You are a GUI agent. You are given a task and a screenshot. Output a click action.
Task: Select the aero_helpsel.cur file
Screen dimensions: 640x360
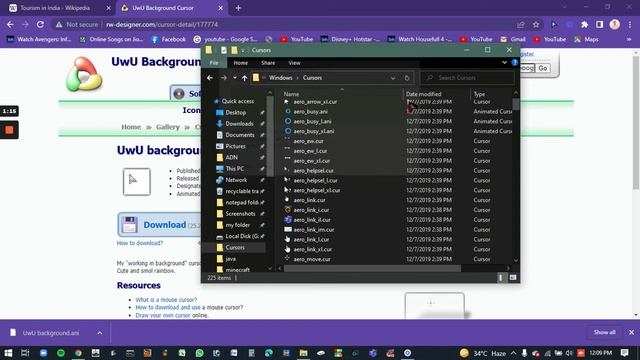point(313,171)
